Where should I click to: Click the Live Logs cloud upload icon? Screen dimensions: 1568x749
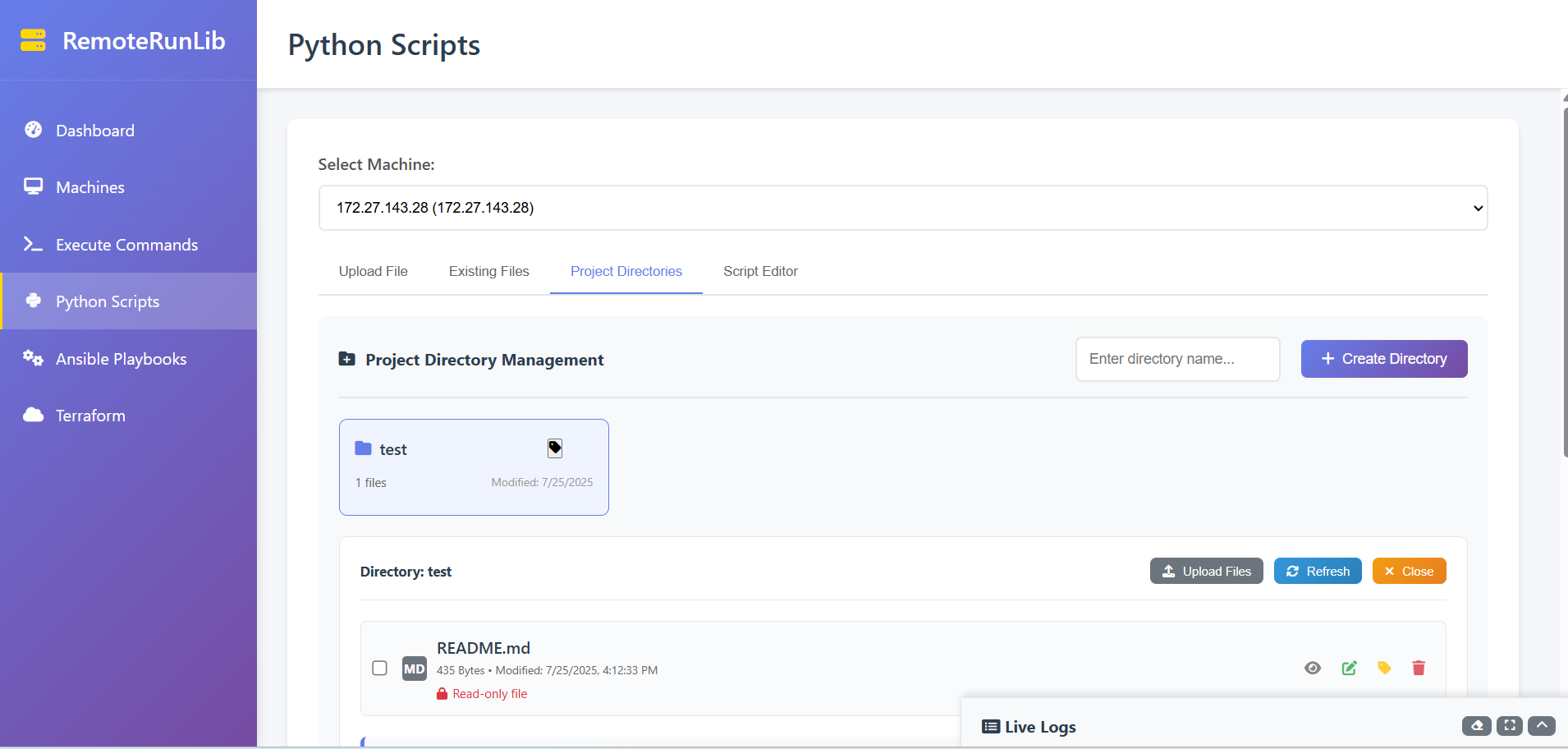pyautogui.click(x=1477, y=726)
